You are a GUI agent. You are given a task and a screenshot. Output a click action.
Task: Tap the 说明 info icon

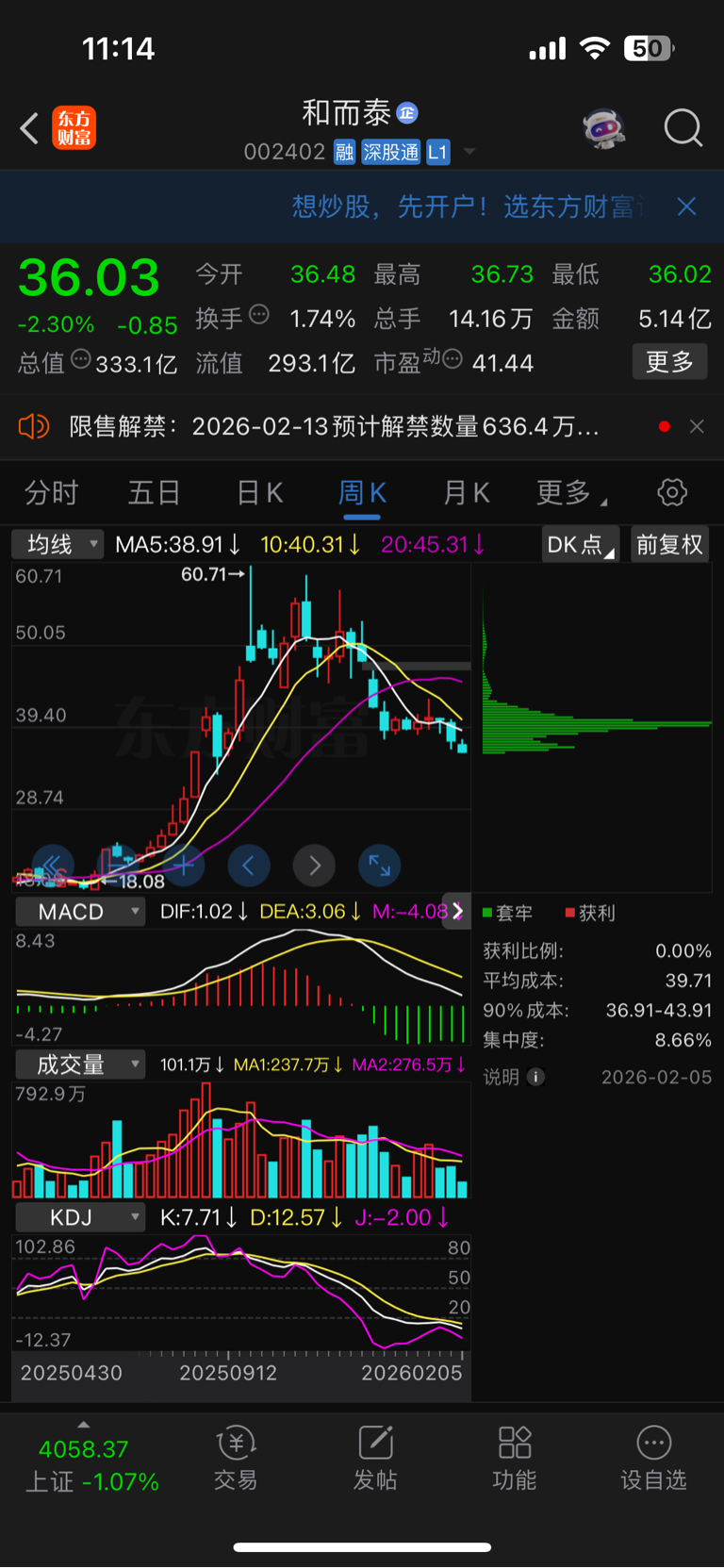coord(536,1077)
